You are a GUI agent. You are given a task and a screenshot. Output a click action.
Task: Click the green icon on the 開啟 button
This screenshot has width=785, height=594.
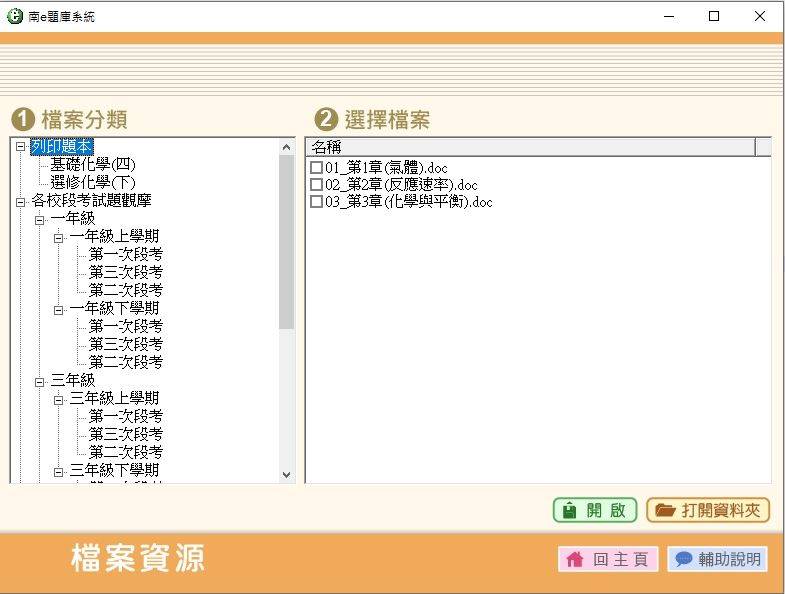tap(570, 510)
